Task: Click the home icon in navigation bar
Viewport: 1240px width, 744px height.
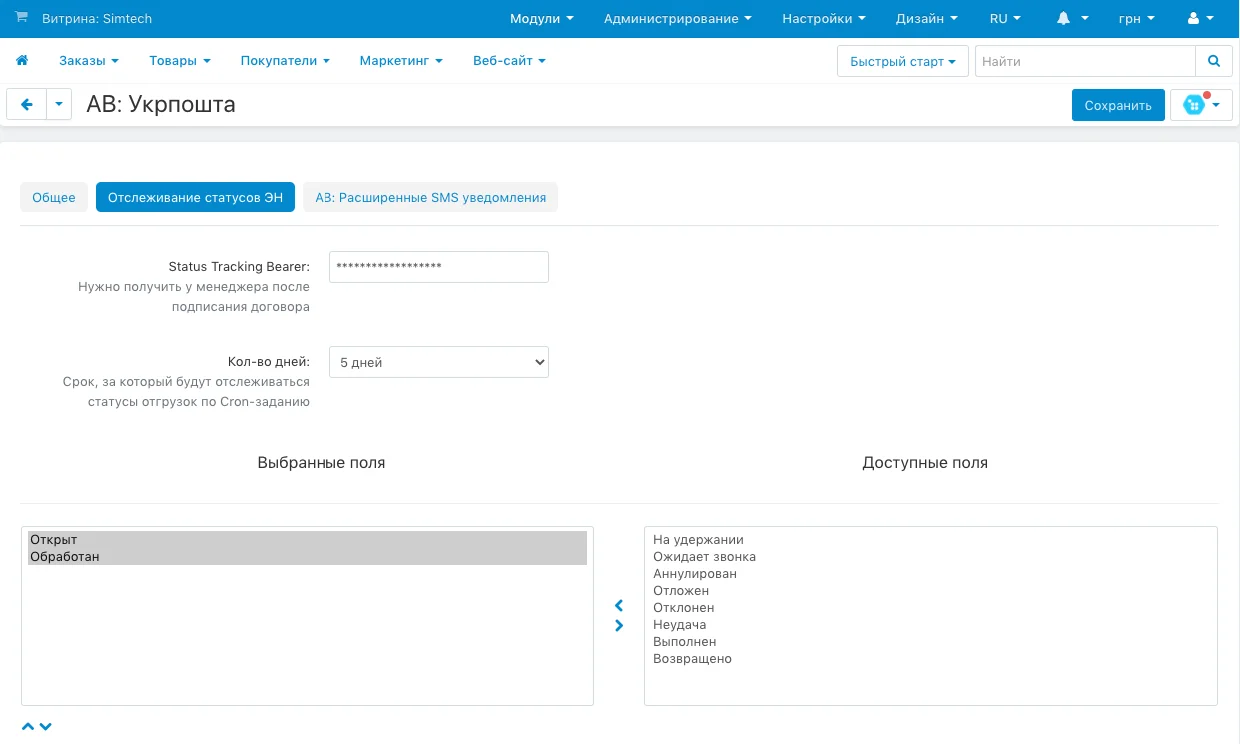Action: pos(22,61)
